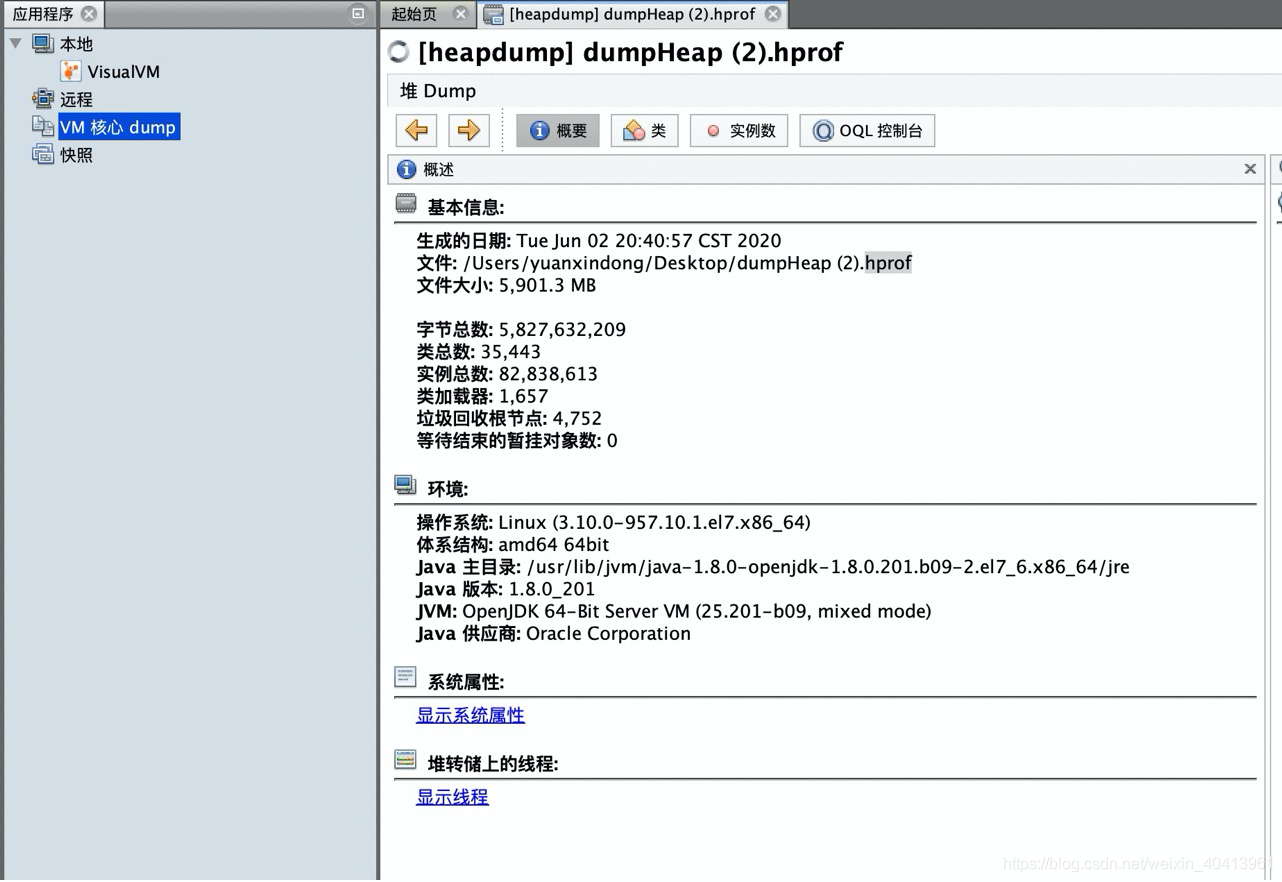Click the JVM OpenJDK 64-Bit Server line
The width and height of the screenshot is (1282, 882).
pos(674,611)
